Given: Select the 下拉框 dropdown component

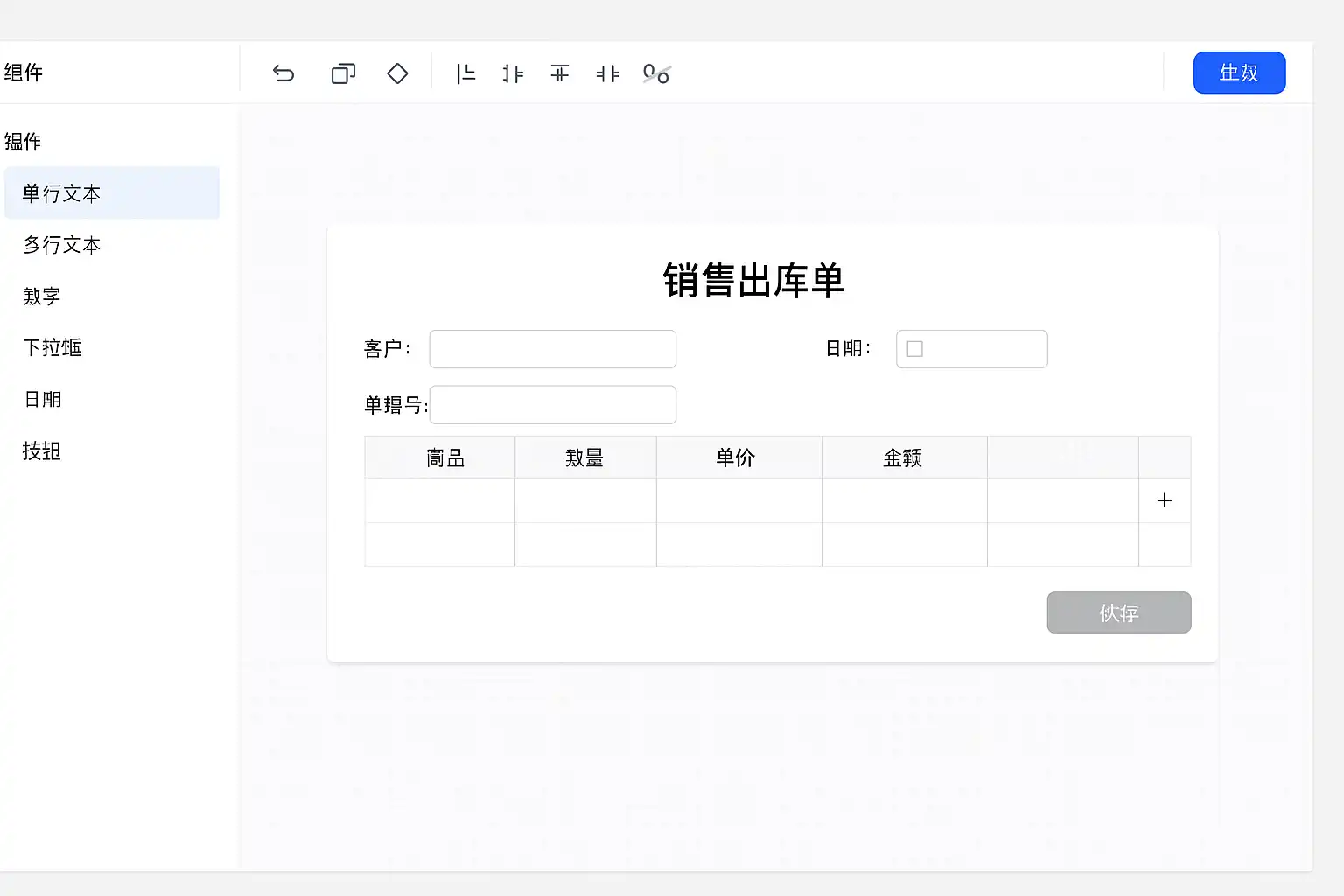Looking at the screenshot, I should tap(52, 347).
